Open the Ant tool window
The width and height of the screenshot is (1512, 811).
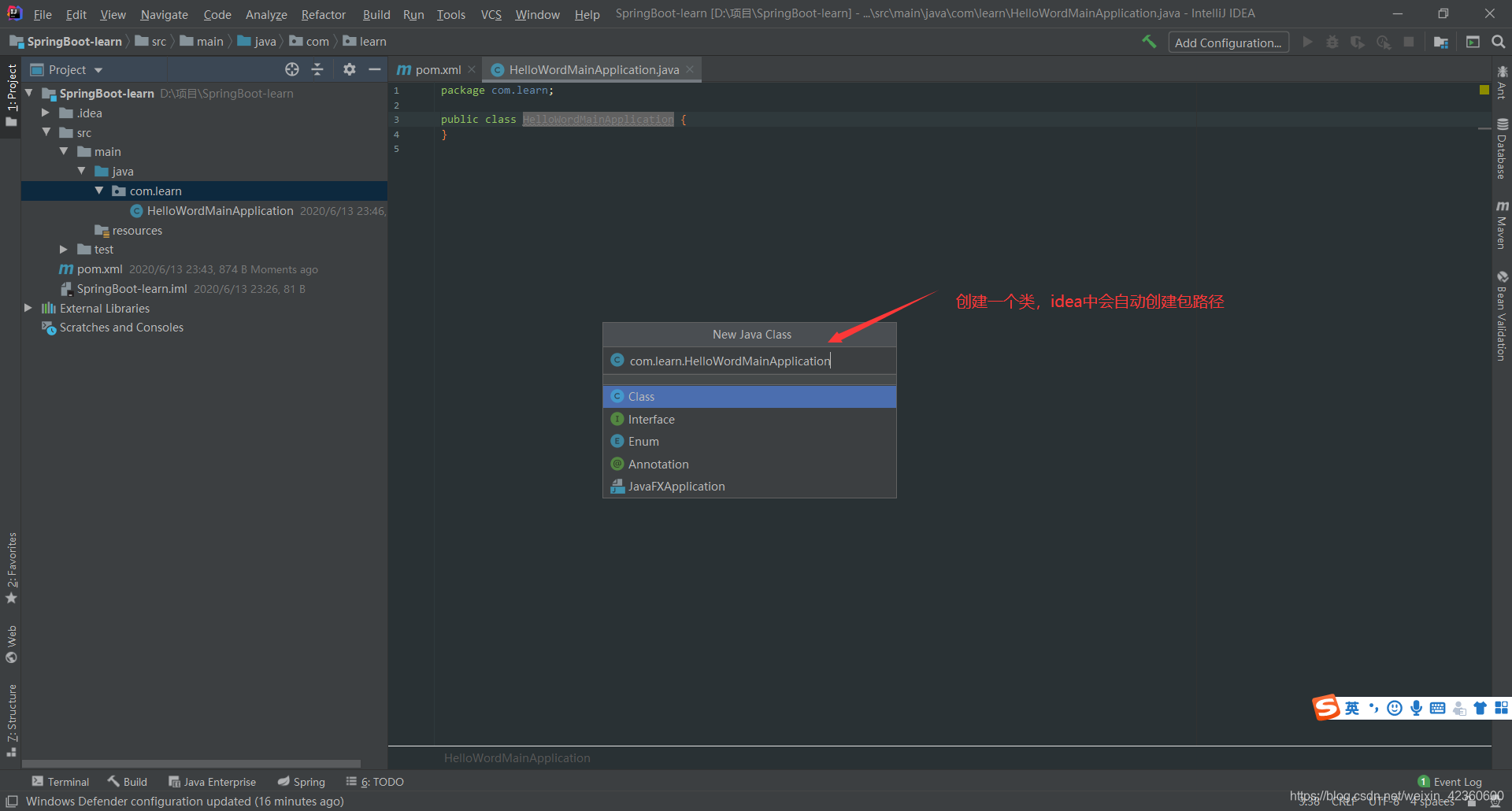click(1502, 83)
